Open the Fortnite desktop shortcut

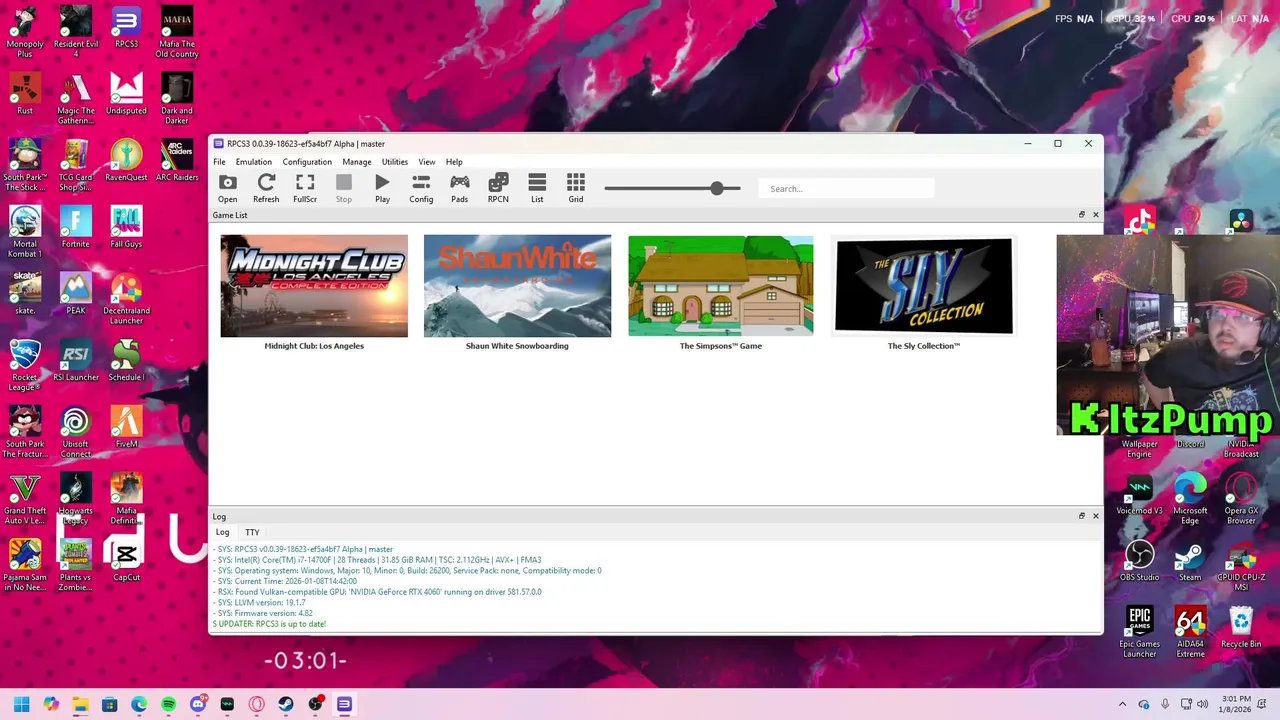[x=76, y=227]
